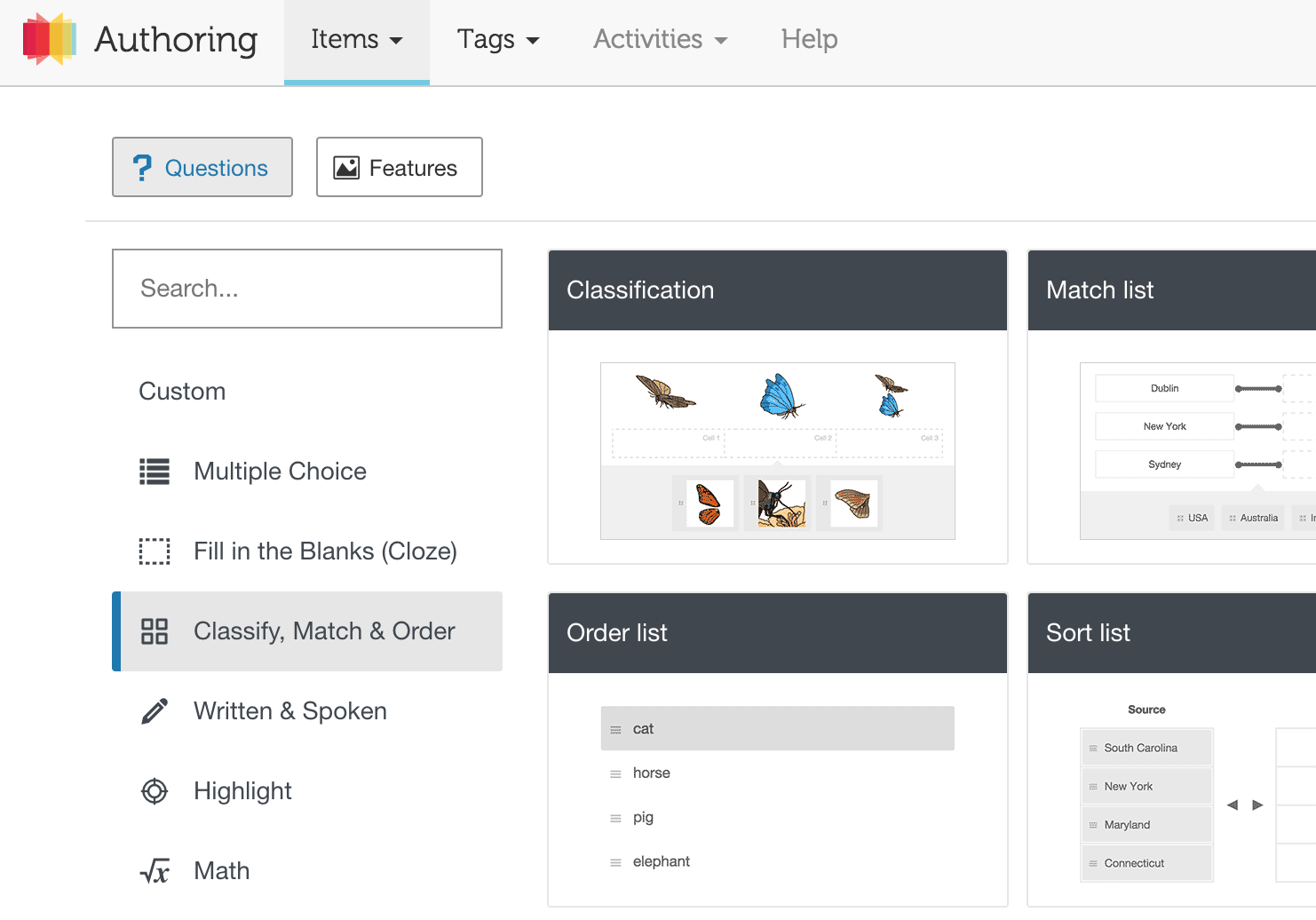
Task: Select the Written & Spoken category
Action: pyautogui.click(x=307, y=711)
